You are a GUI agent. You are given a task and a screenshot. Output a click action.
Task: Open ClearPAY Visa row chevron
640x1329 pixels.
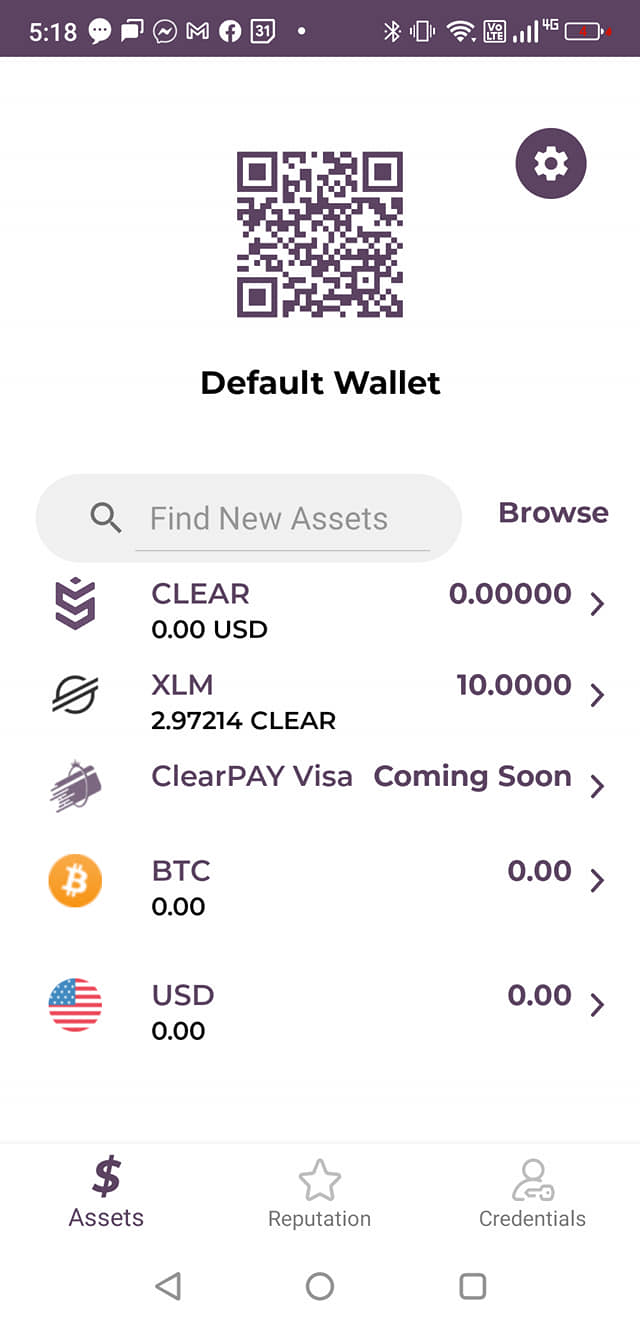pyautogui.click(x=597, y=786)
